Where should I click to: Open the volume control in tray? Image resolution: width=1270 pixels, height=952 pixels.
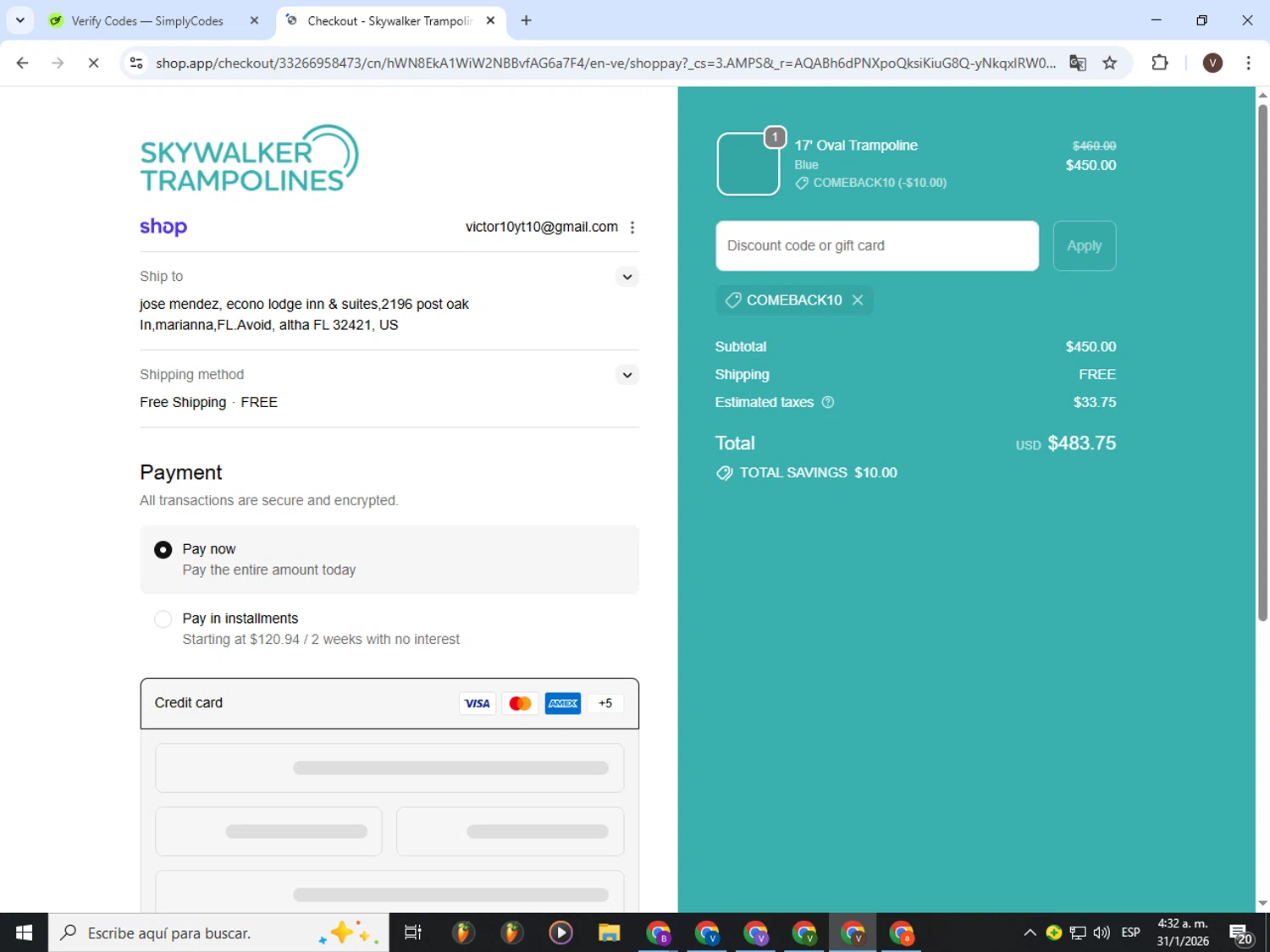[x=1102, y=933]
